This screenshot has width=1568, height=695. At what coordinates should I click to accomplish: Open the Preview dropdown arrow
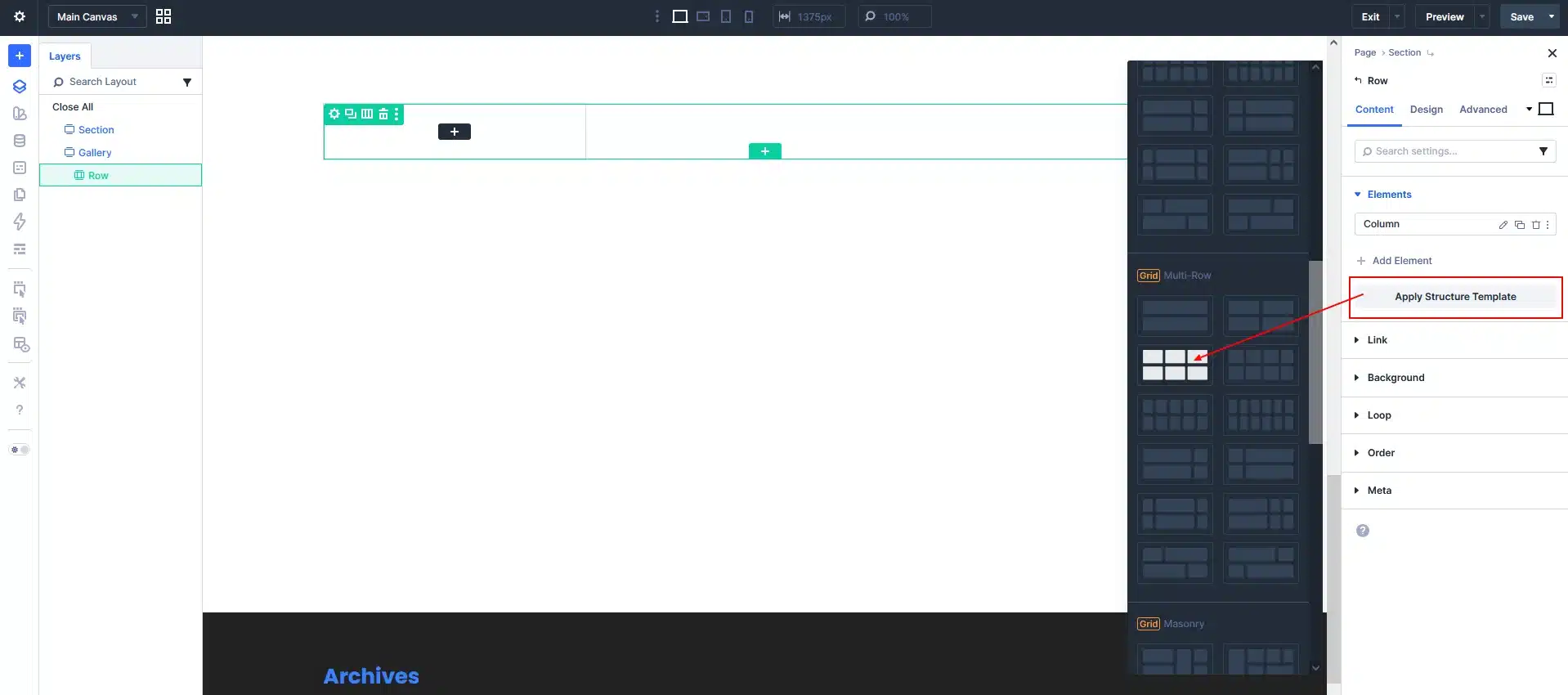(1482, 16)
